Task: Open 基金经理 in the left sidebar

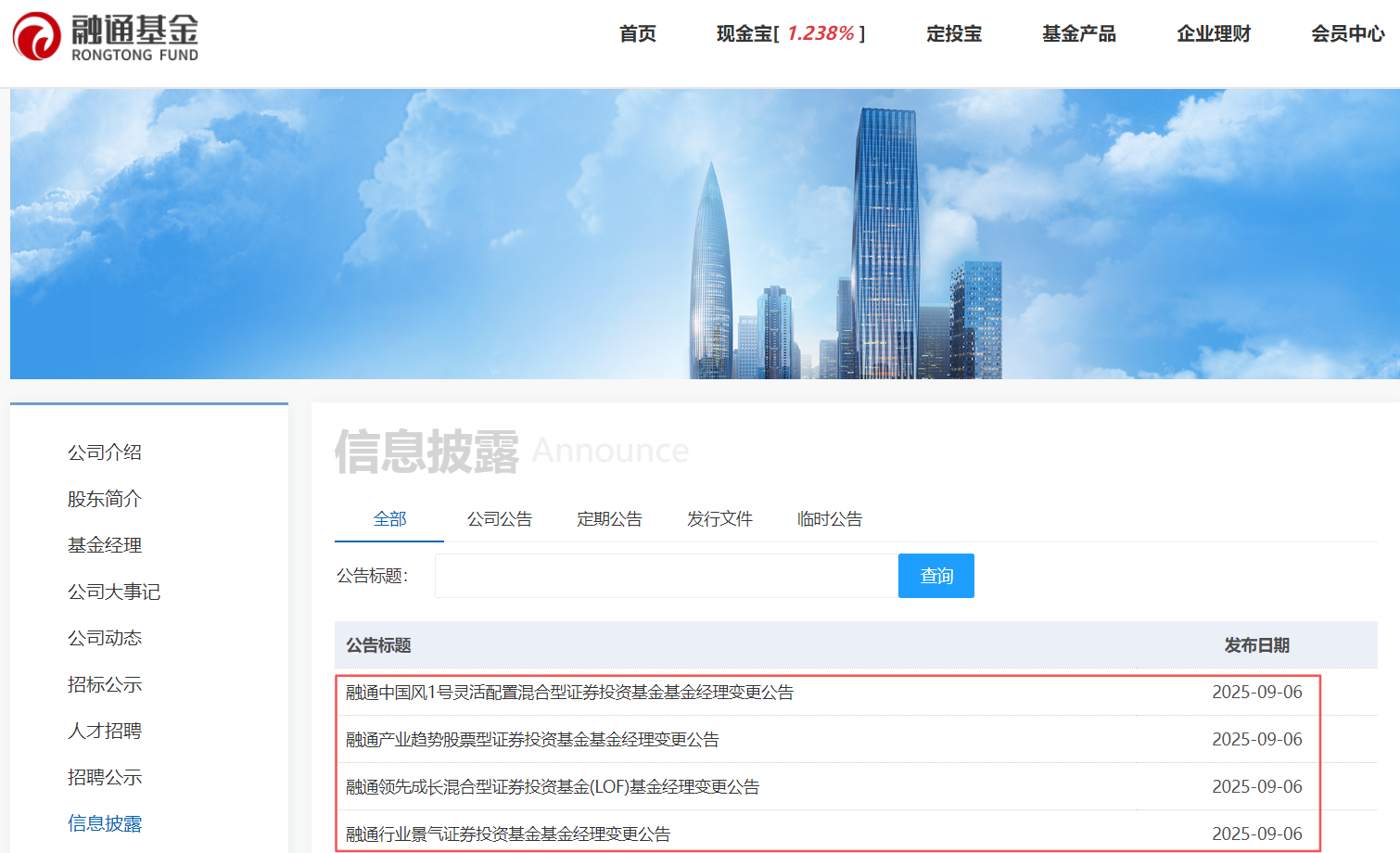Action: [x=105, y=545]
